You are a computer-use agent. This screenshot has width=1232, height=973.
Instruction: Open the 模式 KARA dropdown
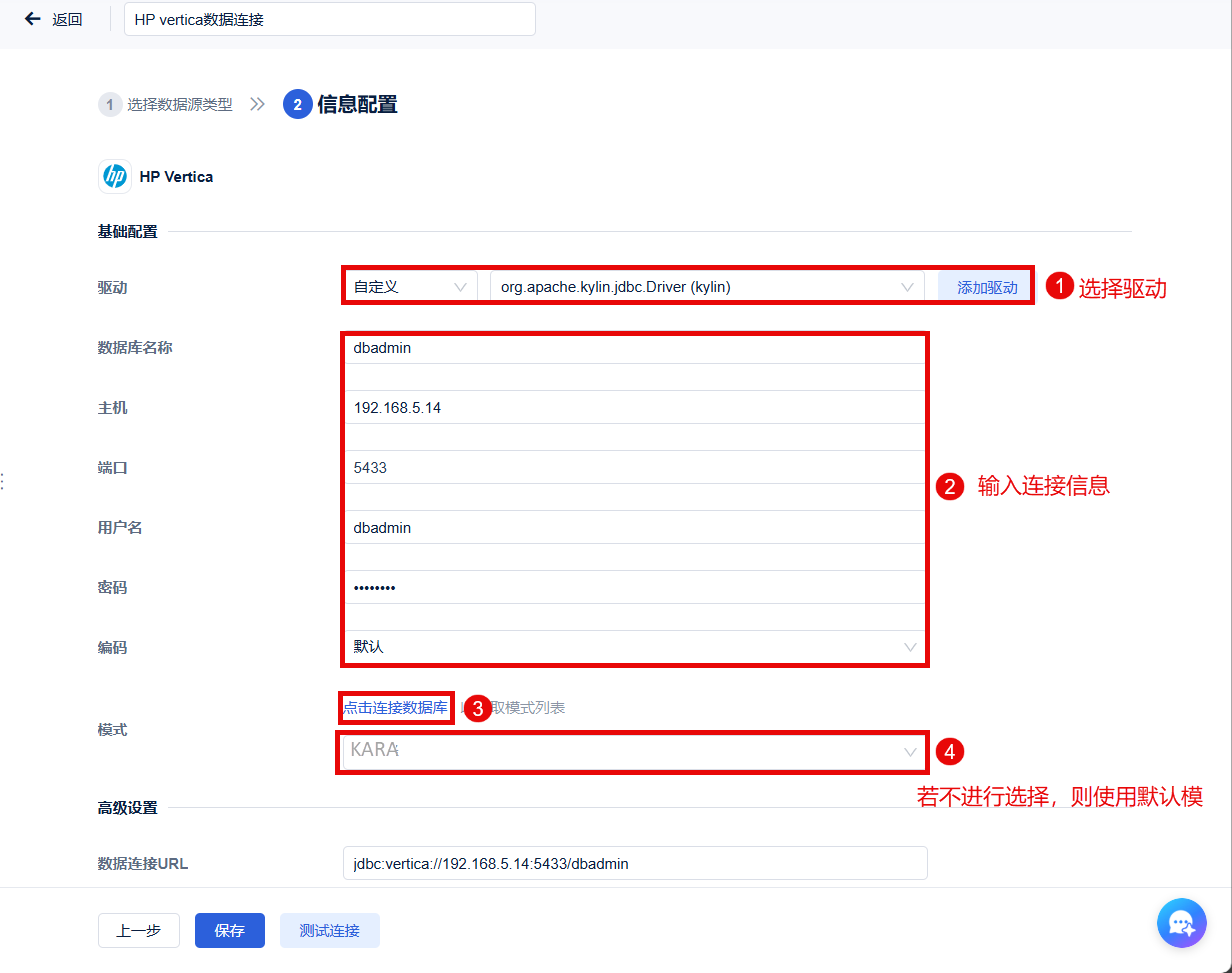tap(634, 751)
